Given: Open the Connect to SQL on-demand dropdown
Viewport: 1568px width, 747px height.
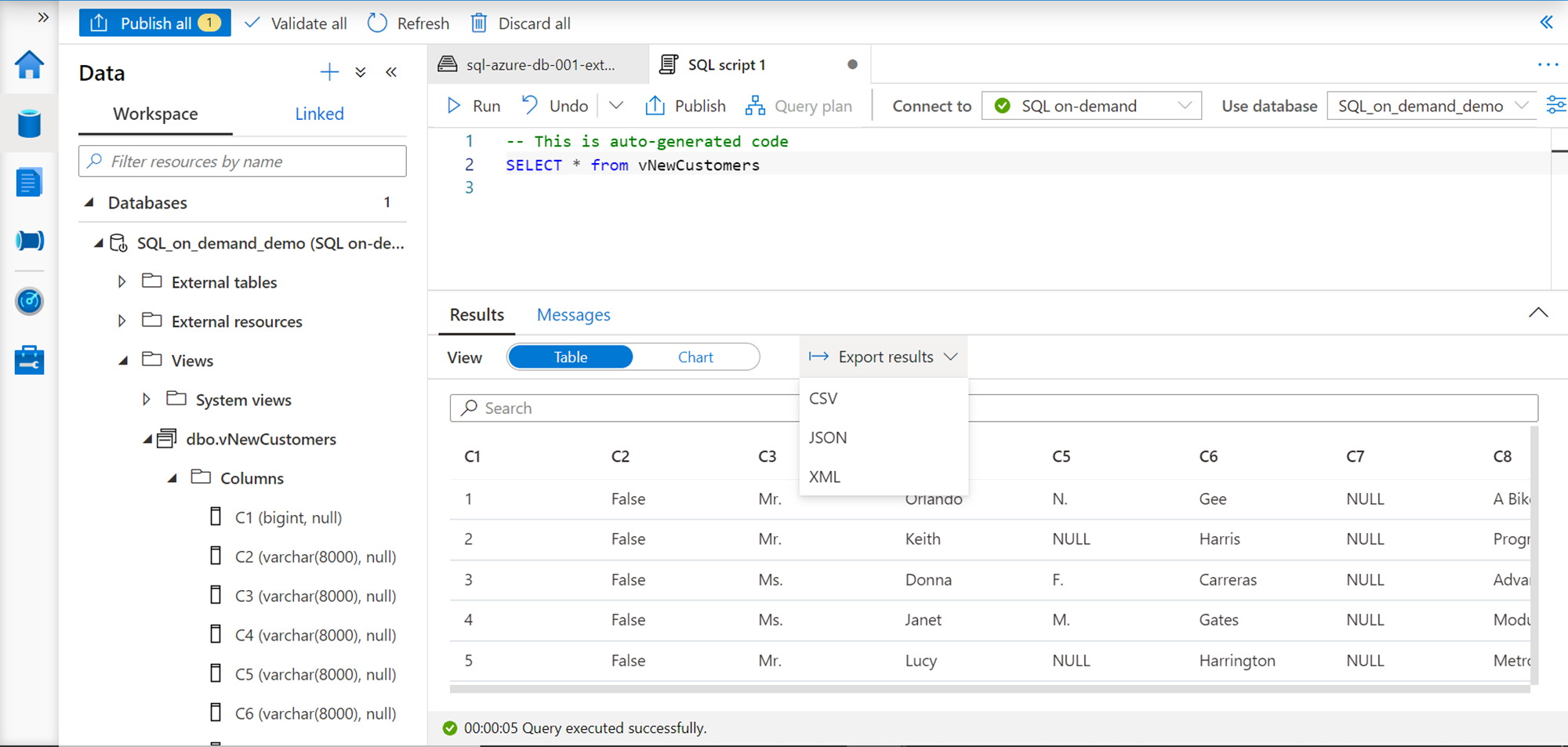Looking at the screenshot, I should 1091,106.
